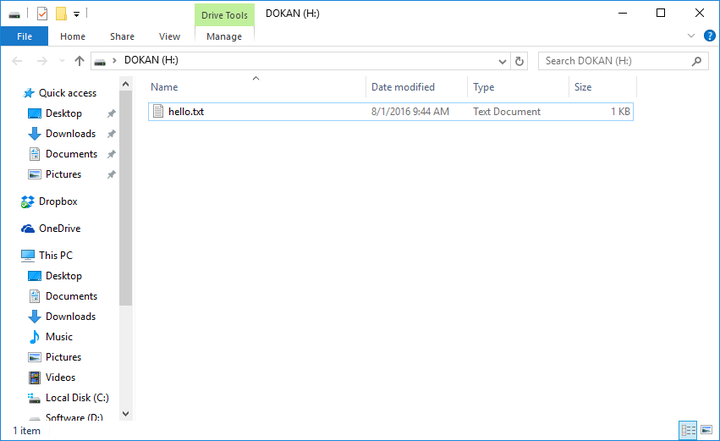This screenshot has height=441, width=720.
Task: Switch to Large icons view icon
Action: click(706, 430)
